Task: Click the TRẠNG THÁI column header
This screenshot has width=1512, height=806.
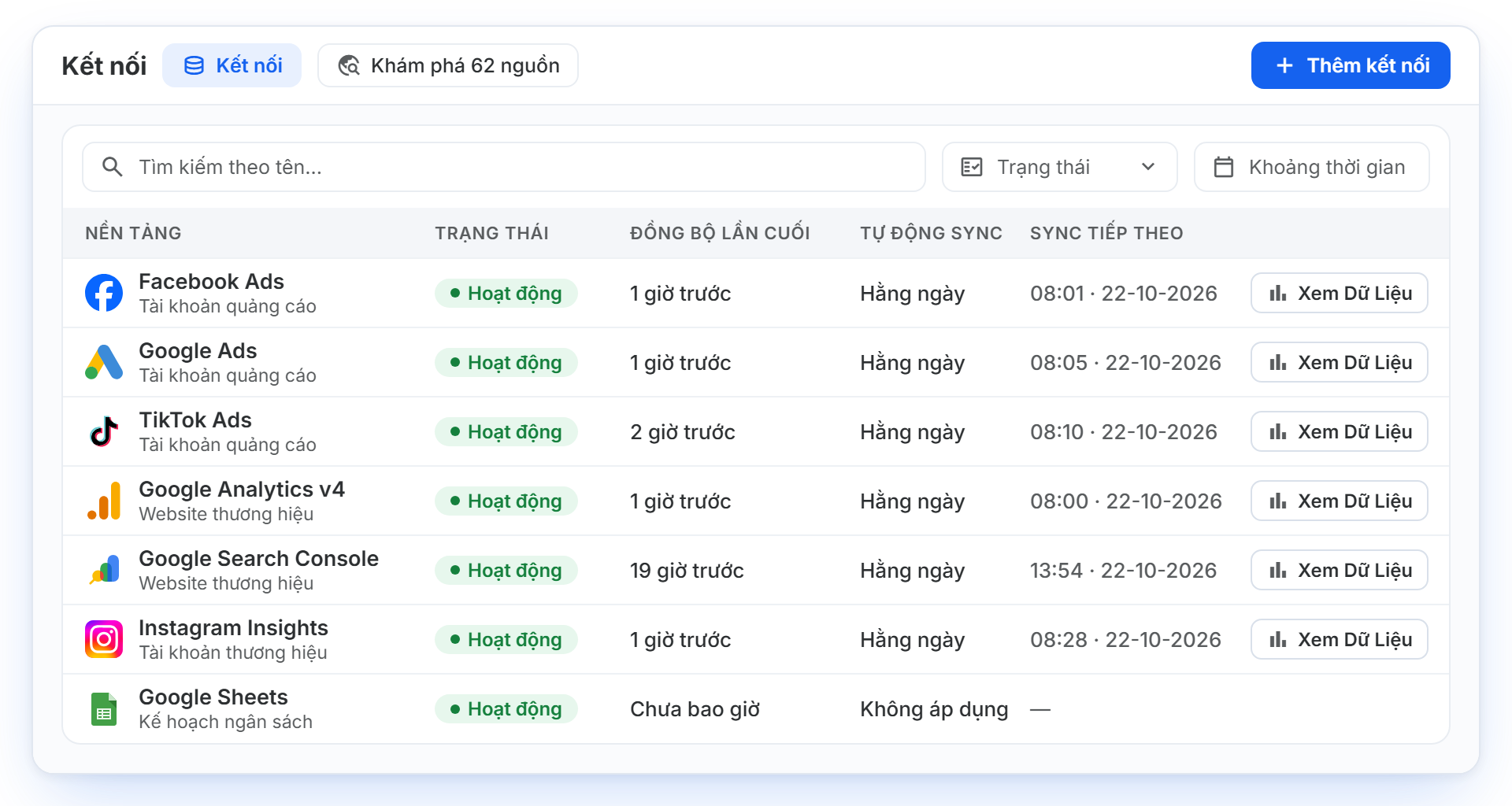Action: point(492,233)
